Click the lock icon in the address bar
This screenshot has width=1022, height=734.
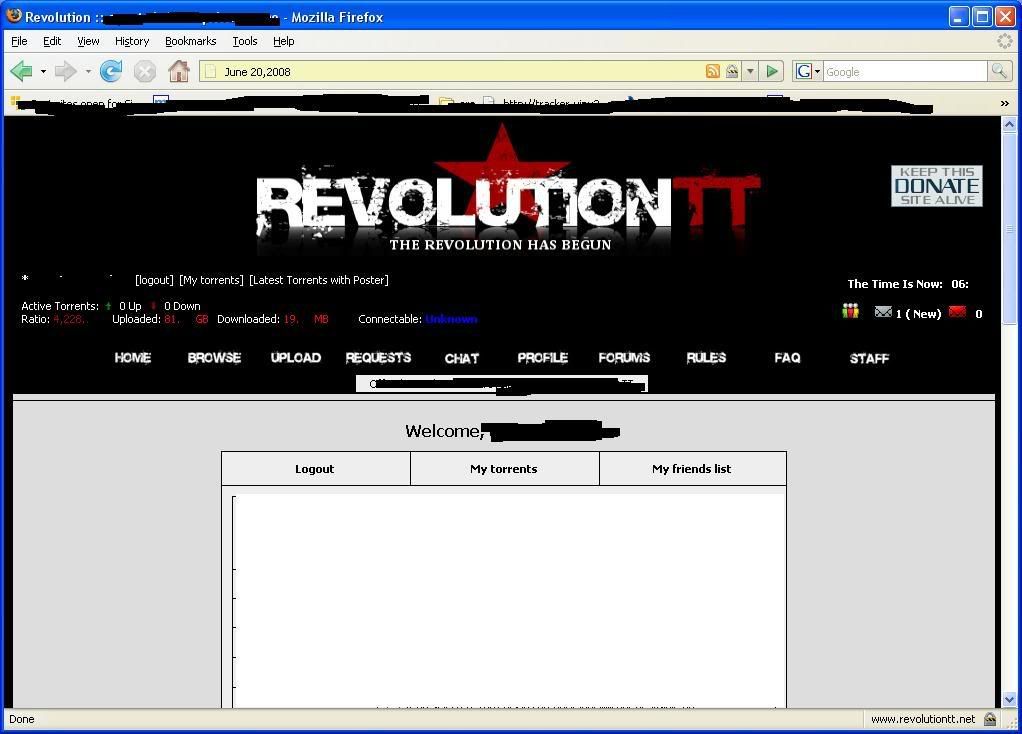click(732, 71)
